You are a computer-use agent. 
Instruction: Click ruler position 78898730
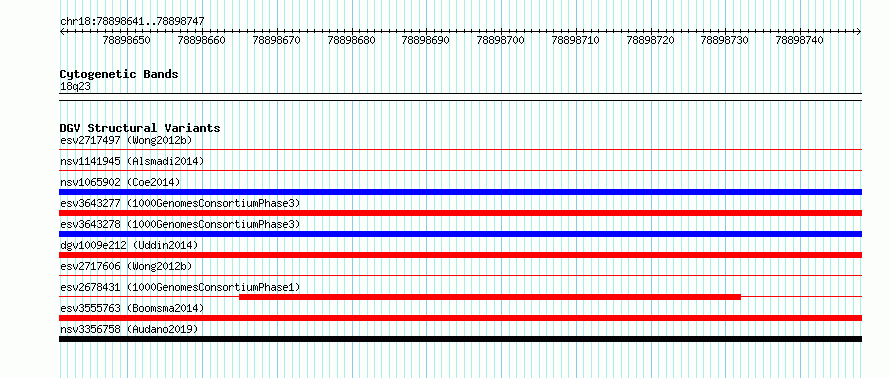point(725,40)
